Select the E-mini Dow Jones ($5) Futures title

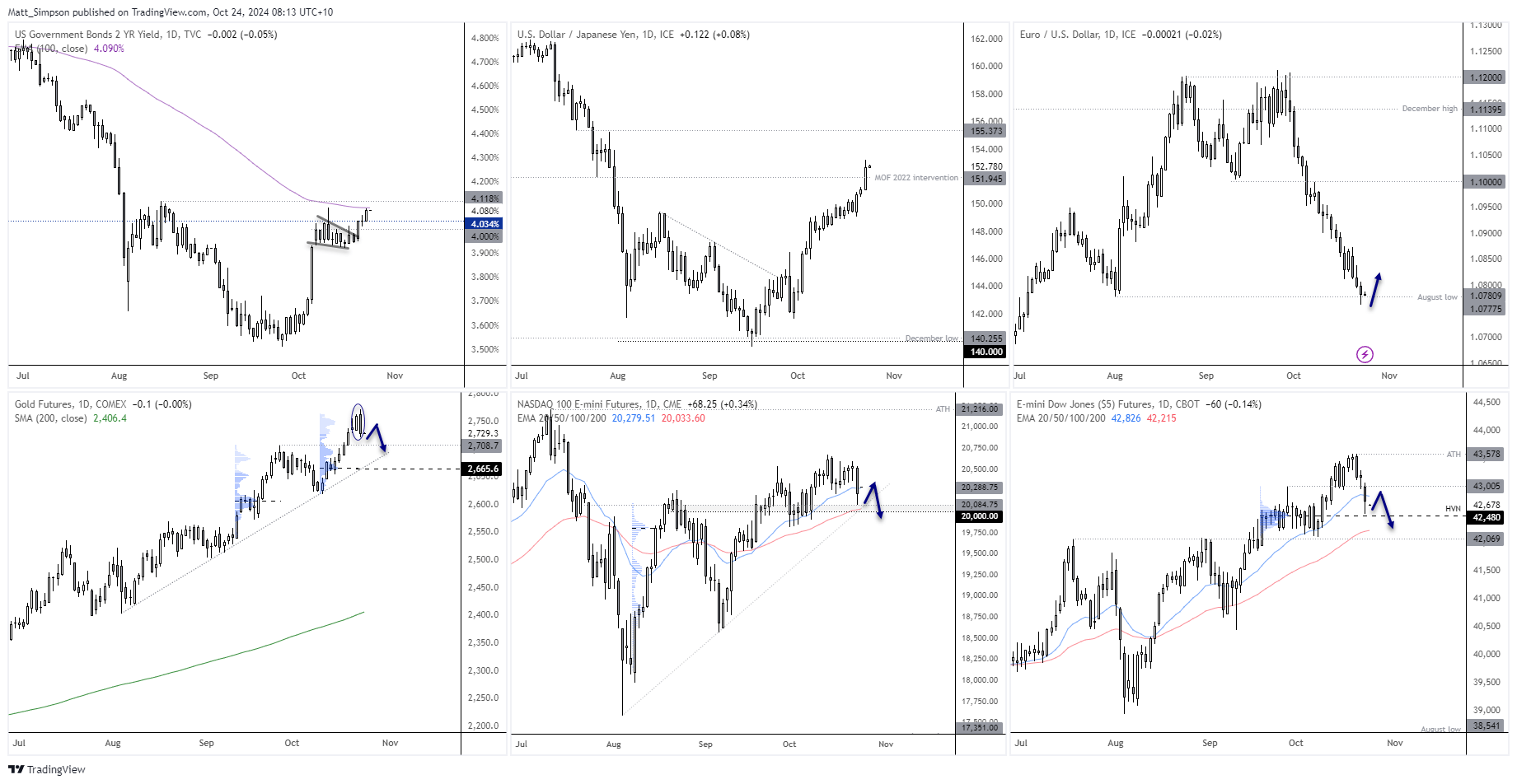point(1085,404)
